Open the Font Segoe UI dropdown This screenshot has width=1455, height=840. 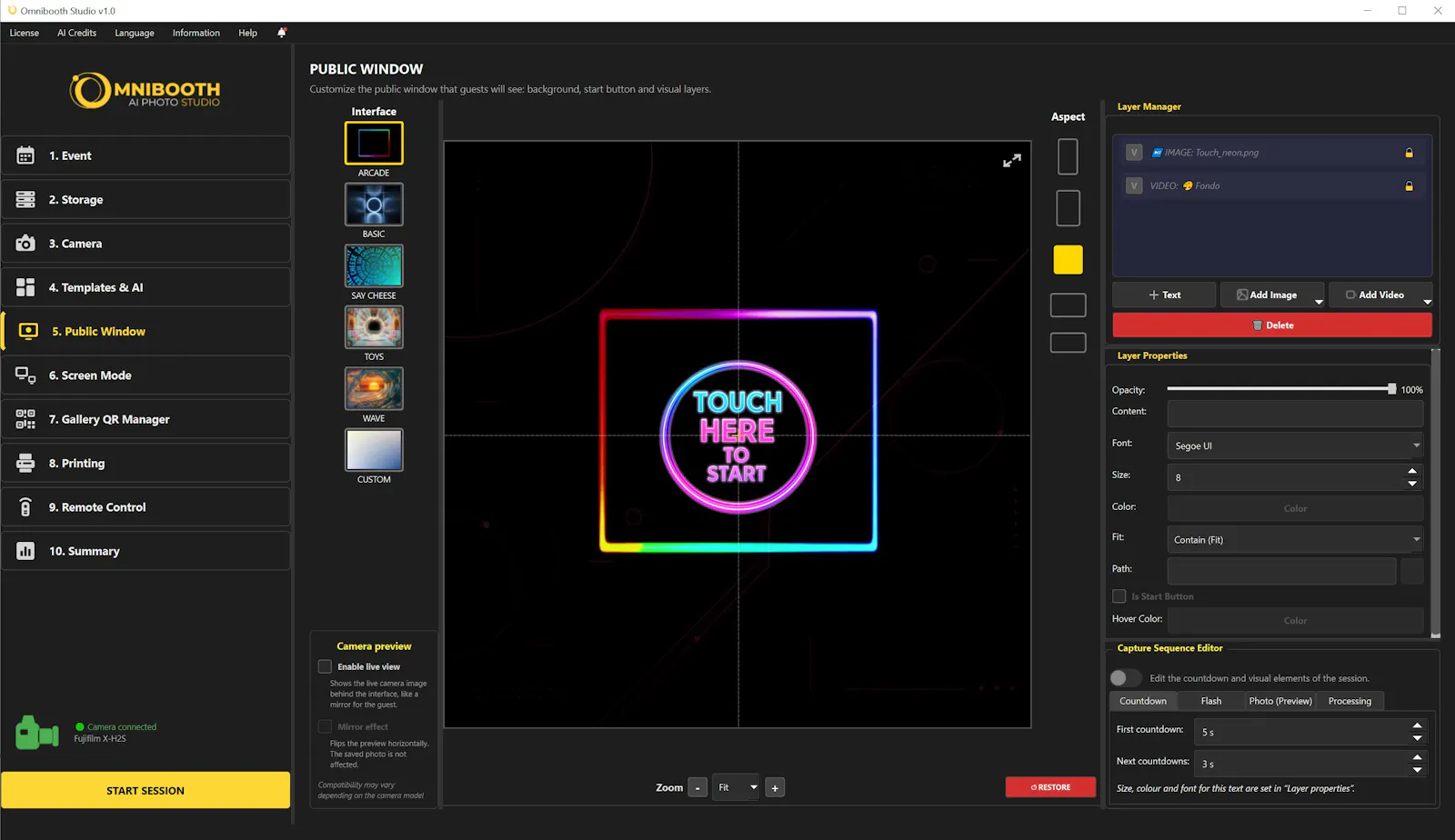(x=1295, y=445)
